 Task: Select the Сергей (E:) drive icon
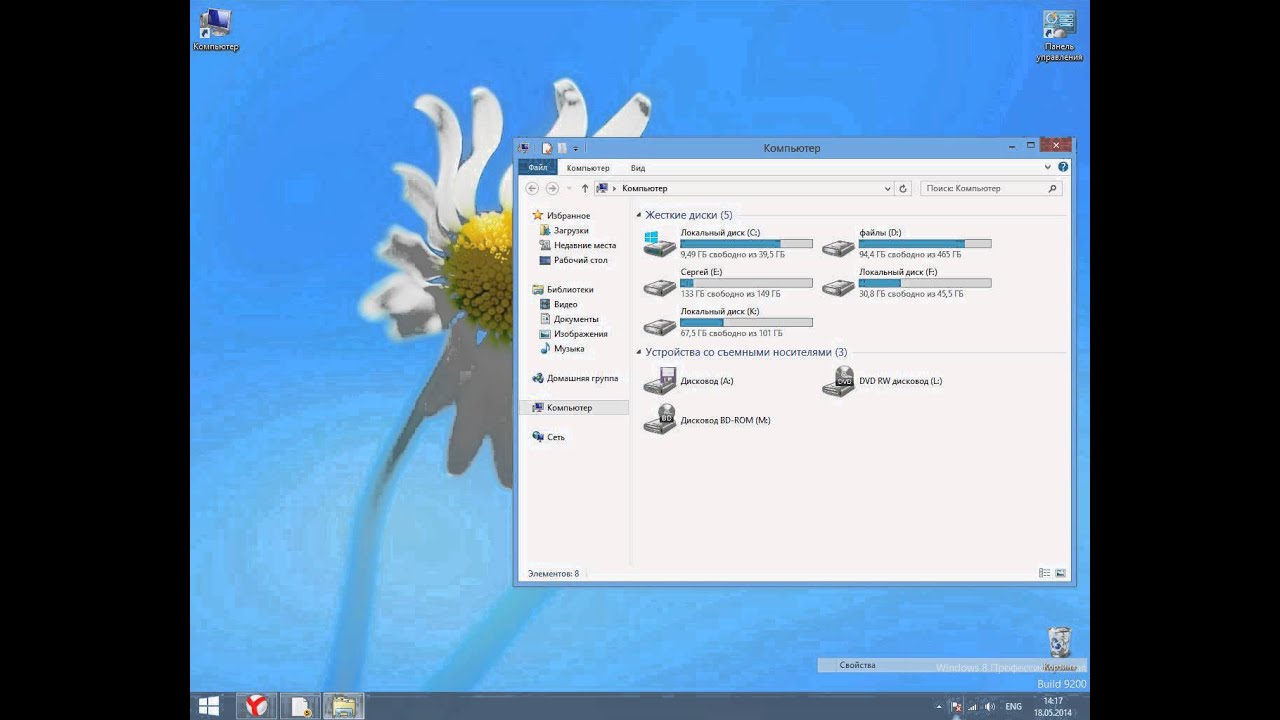click(x=659, y=287)
